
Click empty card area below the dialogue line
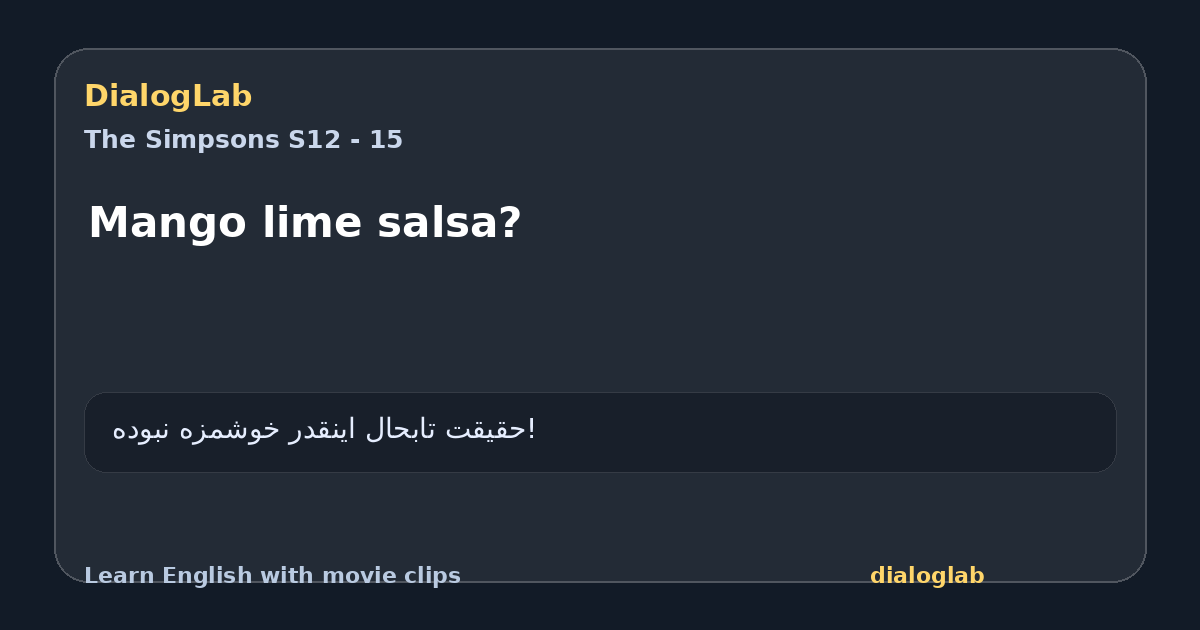[600, 320]
